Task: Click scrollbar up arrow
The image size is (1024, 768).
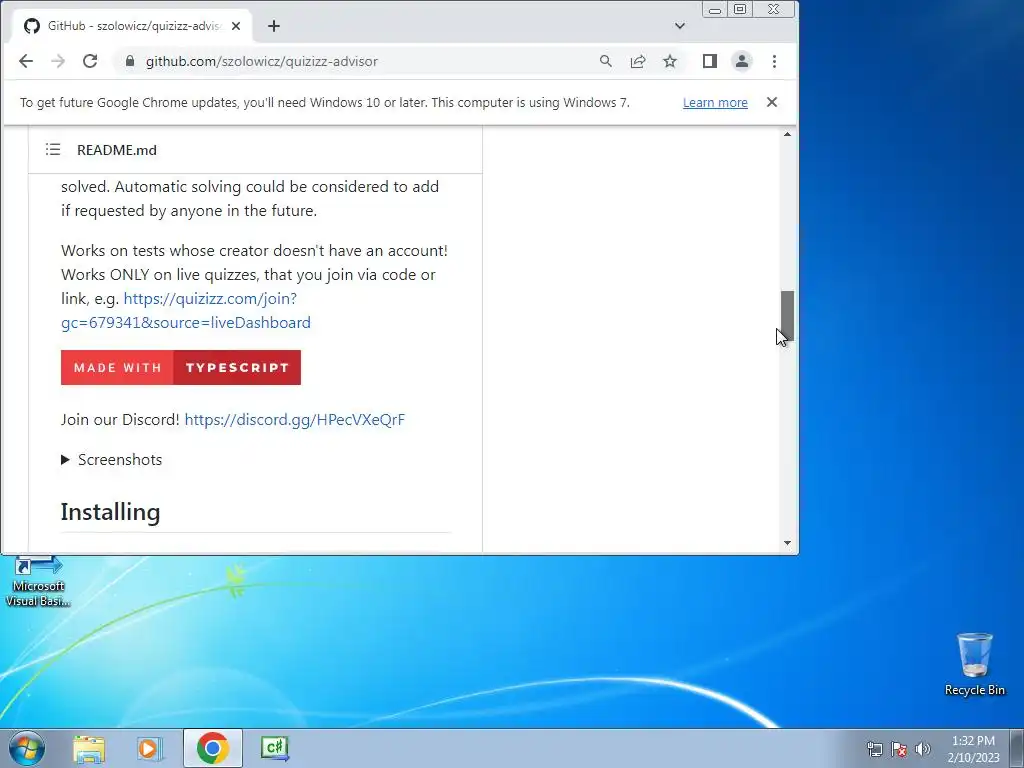Action: pos(787,135)
